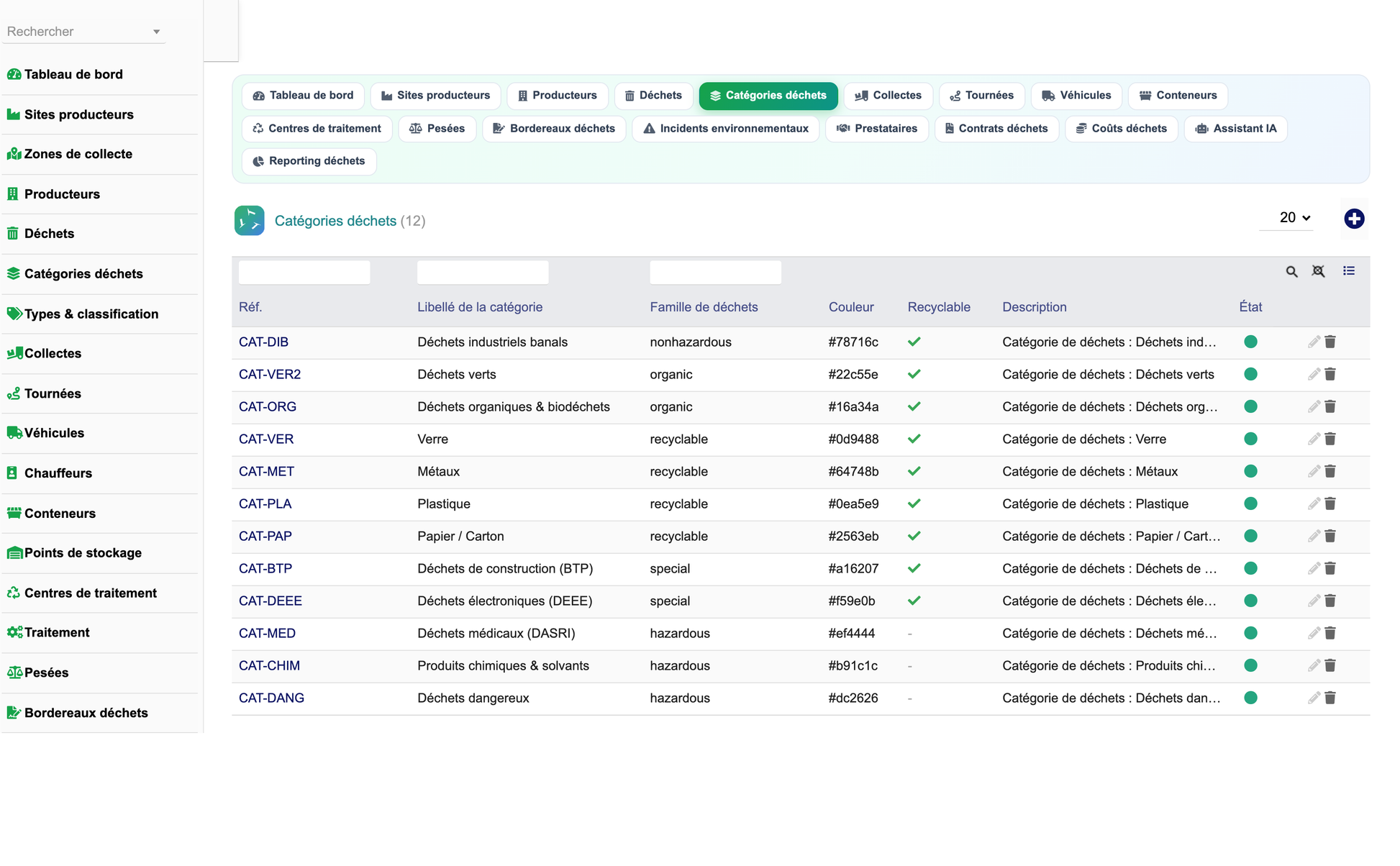Delete the CAT-MET Métaux row

[x=1330, y=471]
